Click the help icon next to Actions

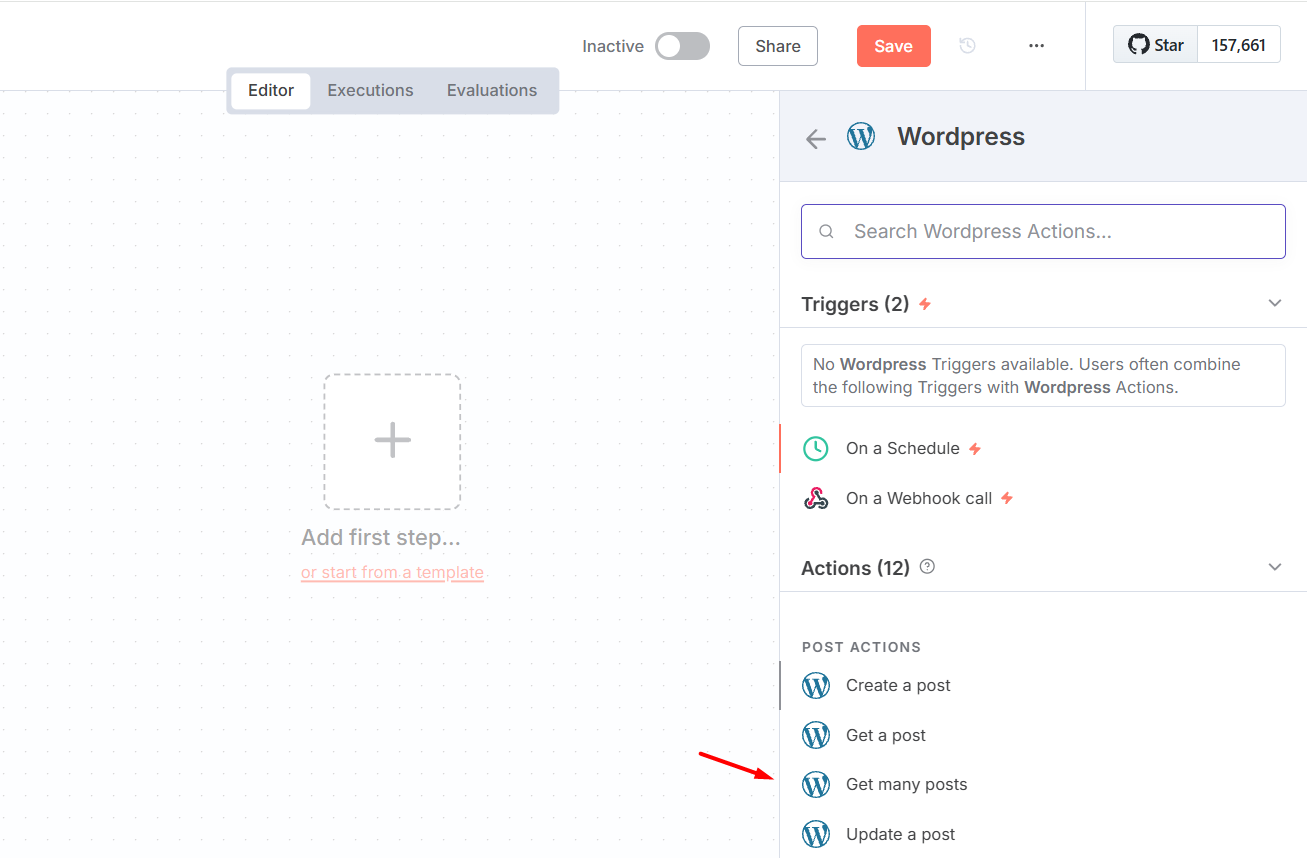926,566
